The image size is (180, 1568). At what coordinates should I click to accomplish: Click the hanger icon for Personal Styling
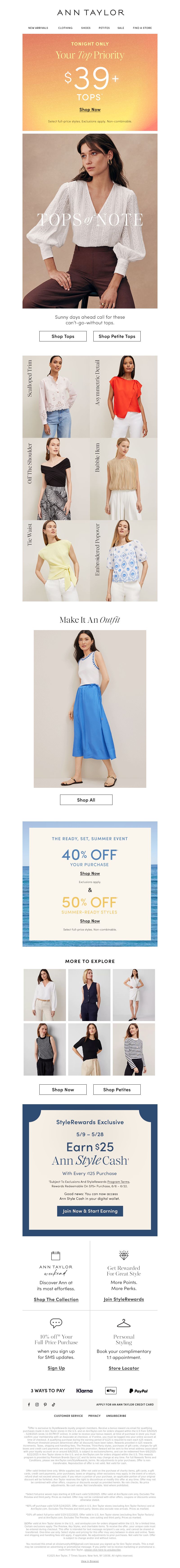point(124,1323)
